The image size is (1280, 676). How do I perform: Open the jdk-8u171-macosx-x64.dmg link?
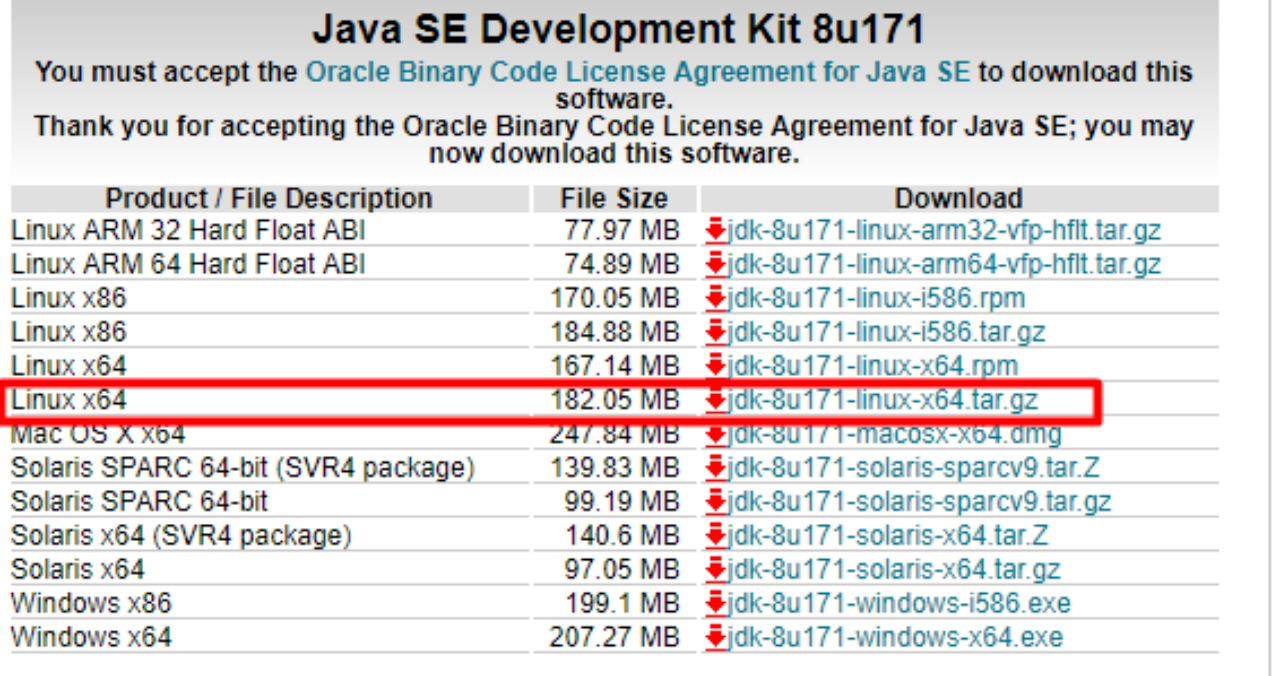point(894,435)
